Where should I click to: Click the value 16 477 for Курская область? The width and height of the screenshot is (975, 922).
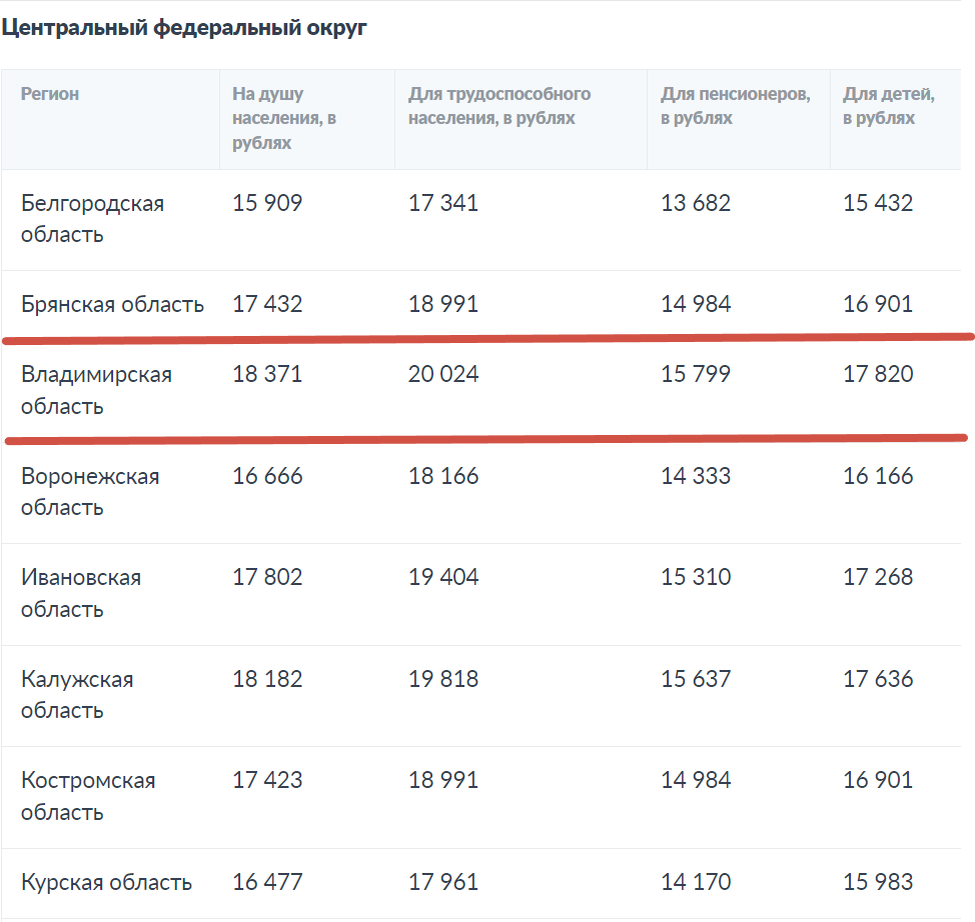[x=267, y=882]
